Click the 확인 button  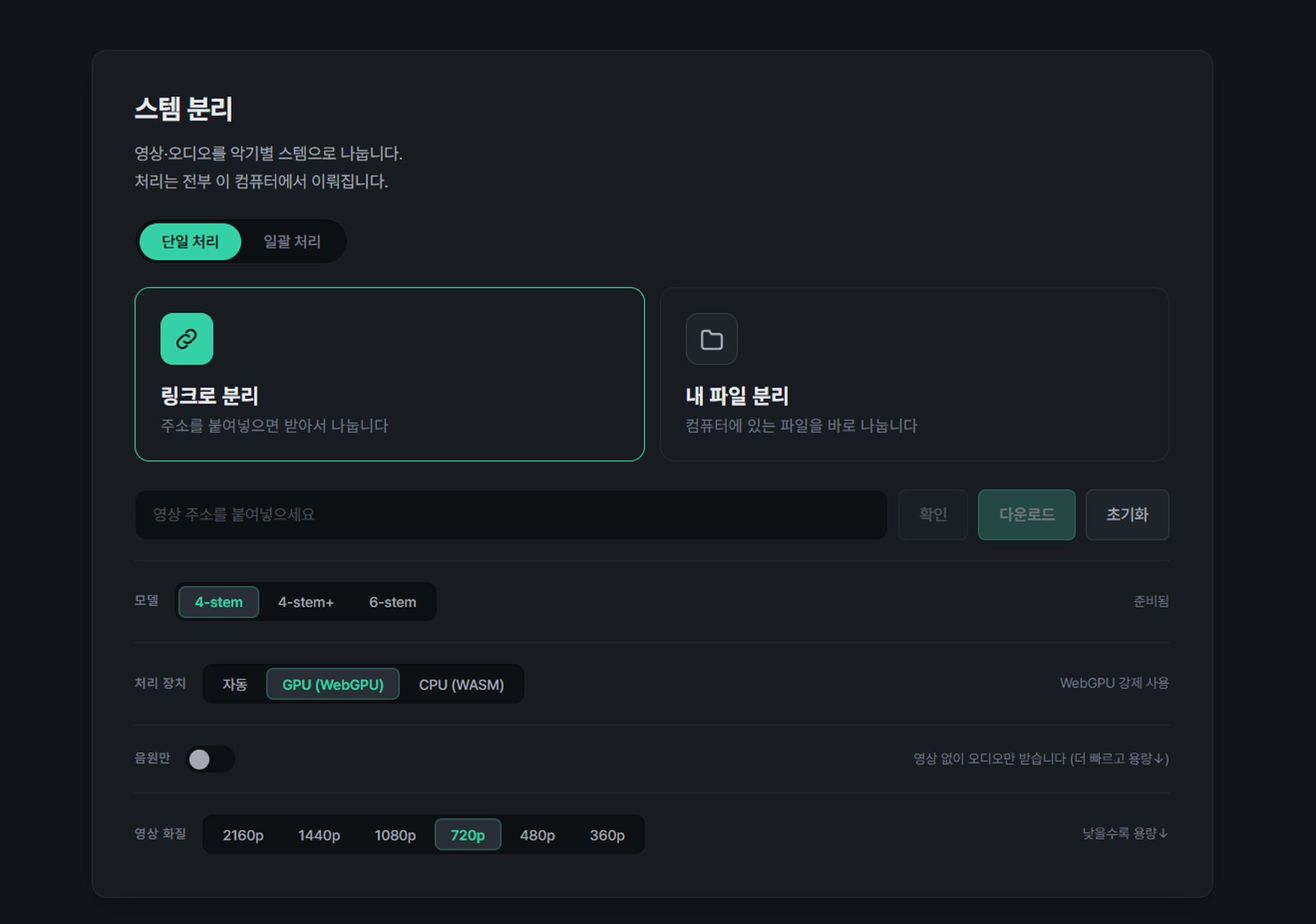(933, 515)
